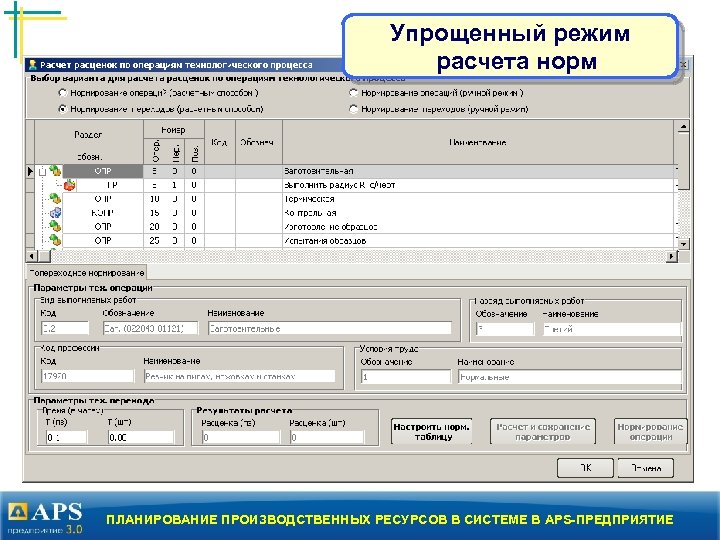The height and width of the screenshot is (540, 720).
Task: Click the Отмена button
Action: [x=646, y=468]
